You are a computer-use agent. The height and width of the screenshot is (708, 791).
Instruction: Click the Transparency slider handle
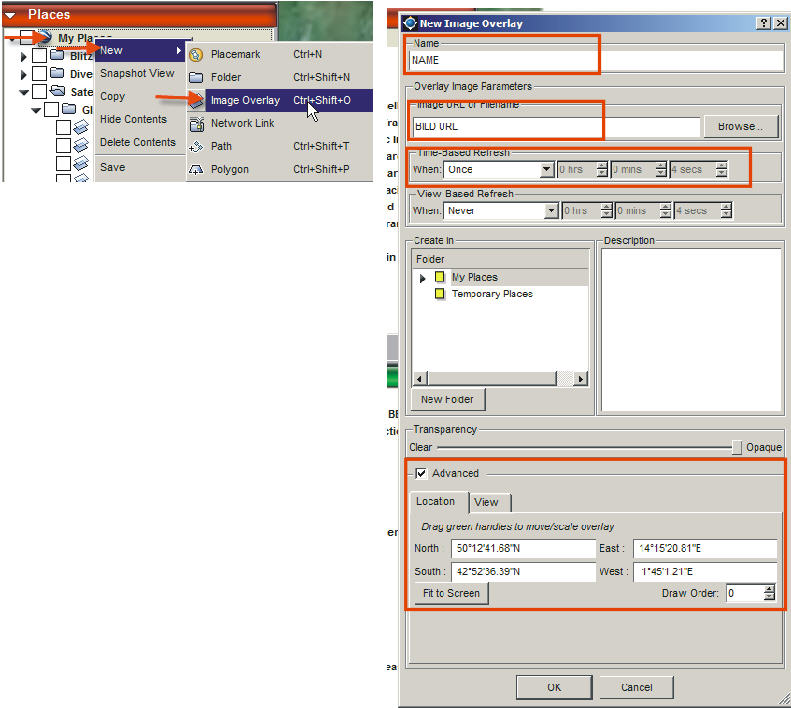[737, 448]
